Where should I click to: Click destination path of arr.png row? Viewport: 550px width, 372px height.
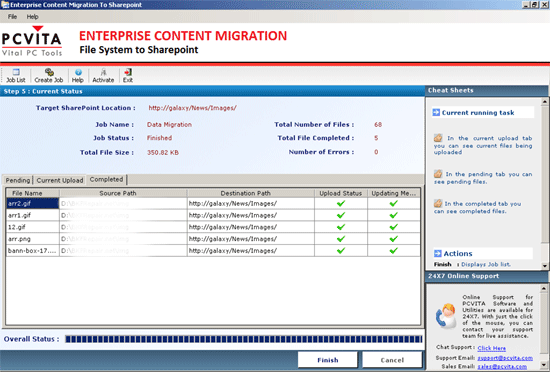pyautogui.click(x=251, y=239)
